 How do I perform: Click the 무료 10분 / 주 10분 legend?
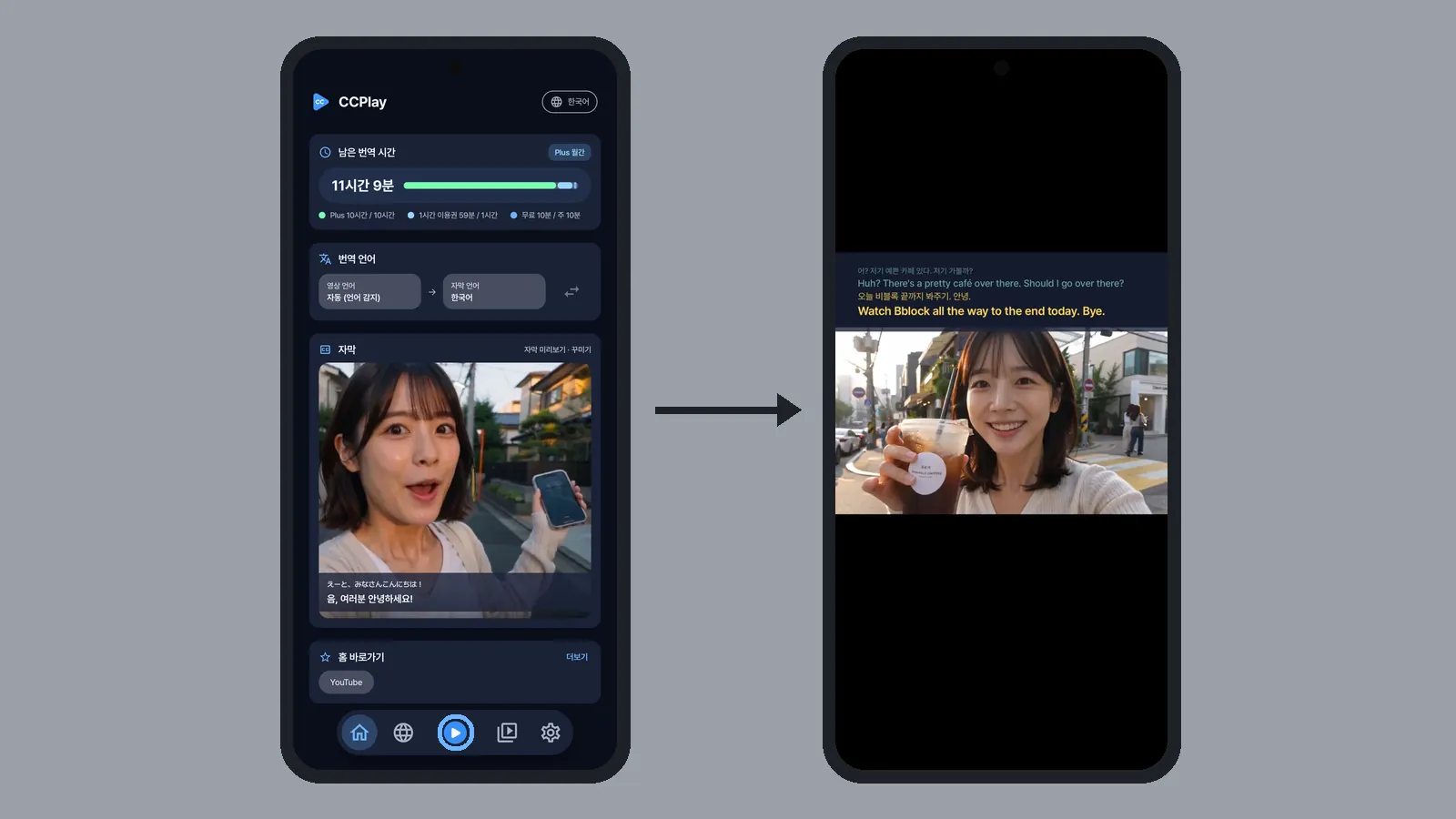point(545,216)
